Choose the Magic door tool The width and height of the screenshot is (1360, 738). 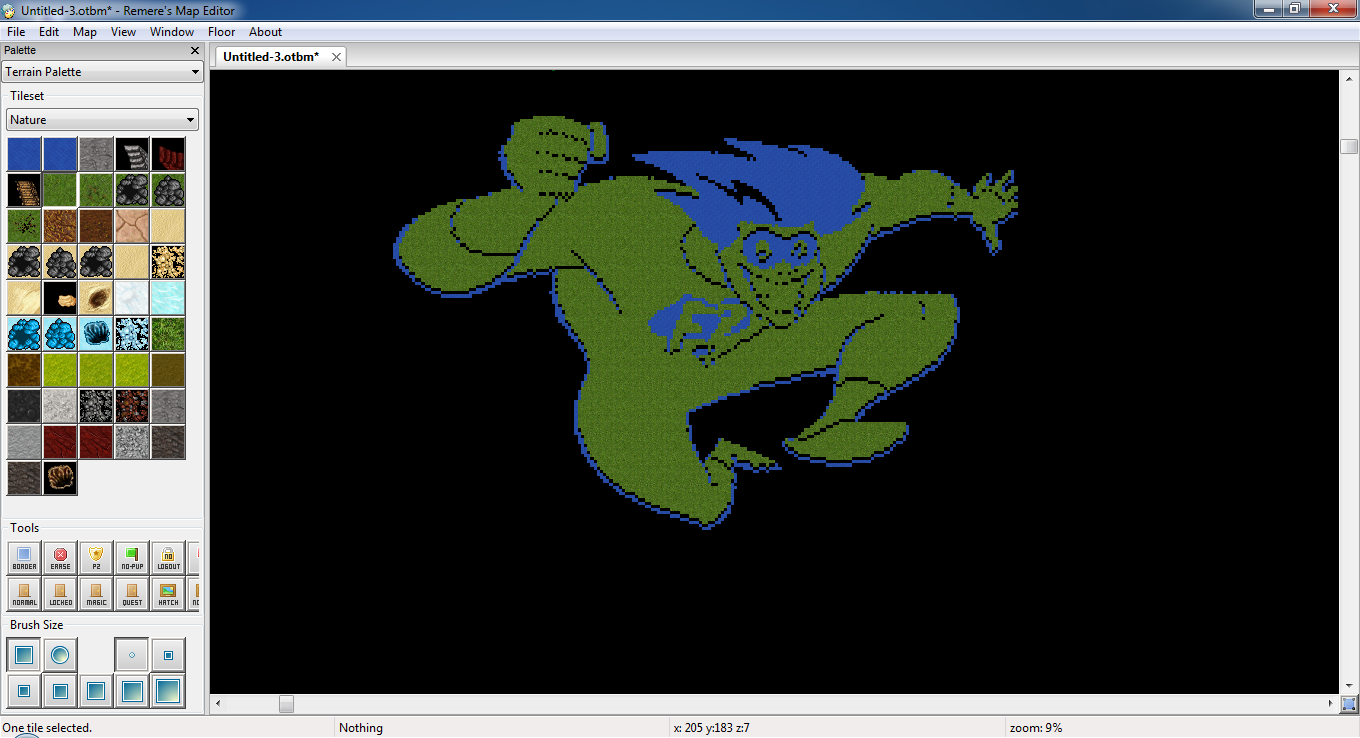[x=96, y=594]
